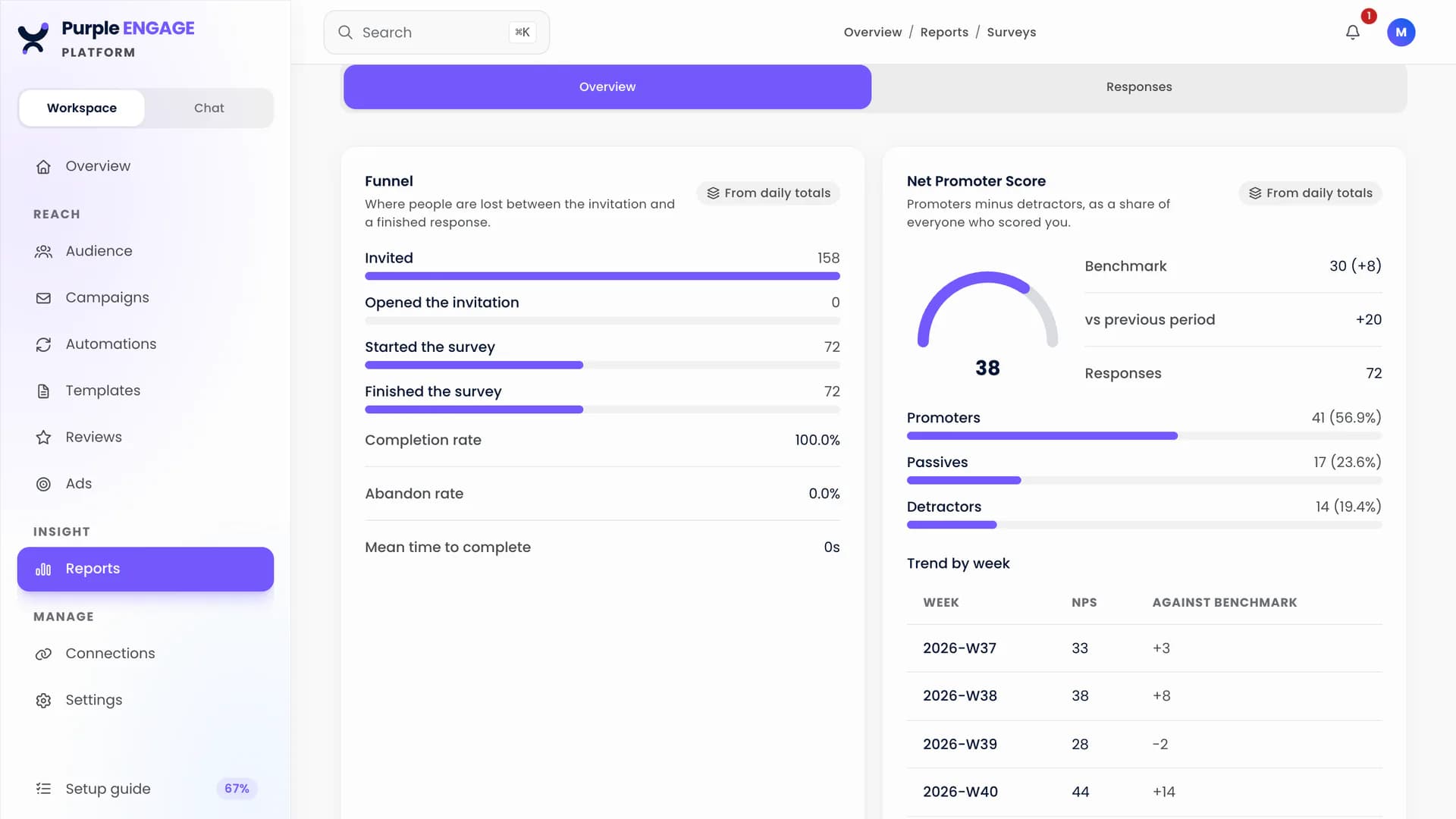Click the Promoters progress bar
This screenshot has height=819, width=1456.
tap(1144, 436)
